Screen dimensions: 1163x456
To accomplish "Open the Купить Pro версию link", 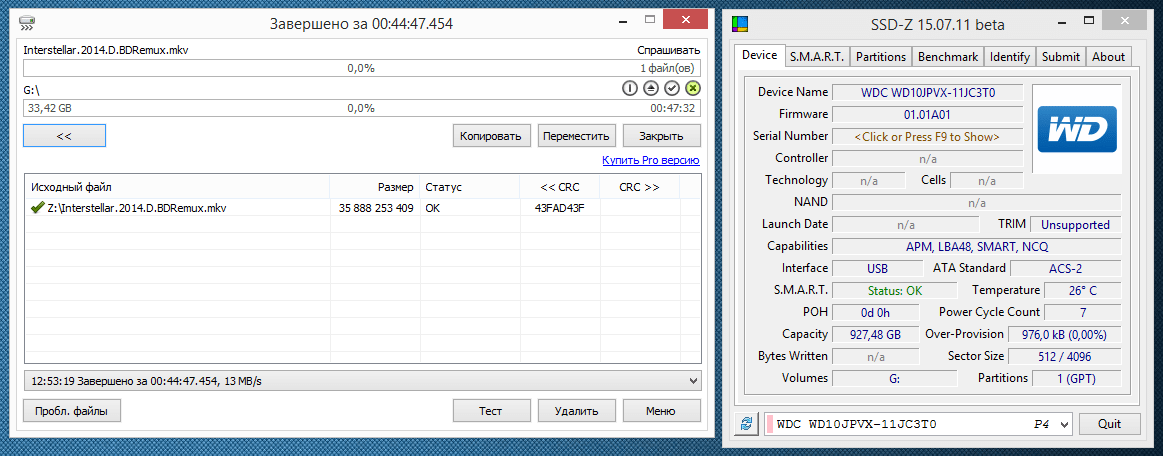I will [x=650, y=160].
